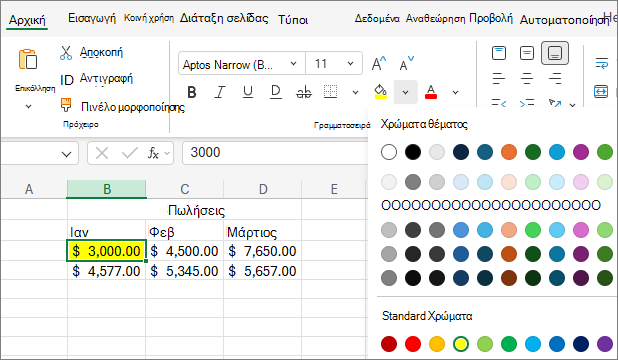Image resolution: width=618 pixels, height=360 pixels.
Task: Open the Δεδομένα tab
Action: 377,19
